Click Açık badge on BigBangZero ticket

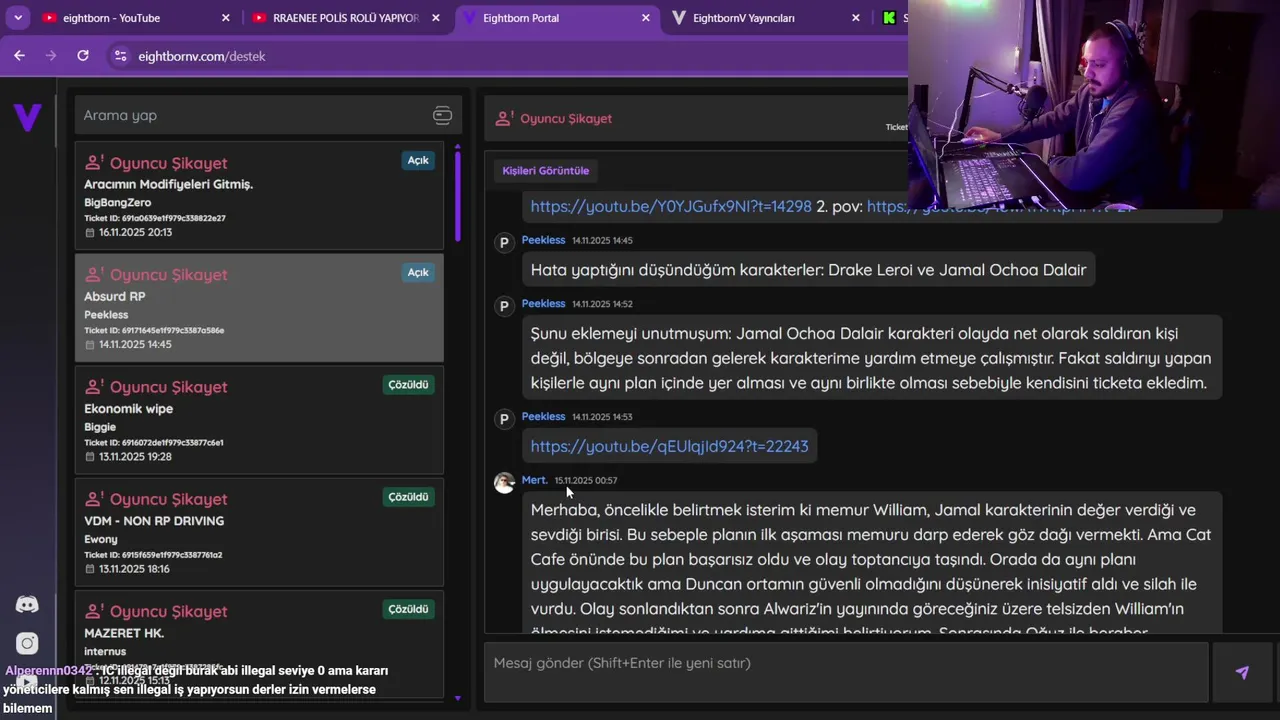[x=418, y=160]
